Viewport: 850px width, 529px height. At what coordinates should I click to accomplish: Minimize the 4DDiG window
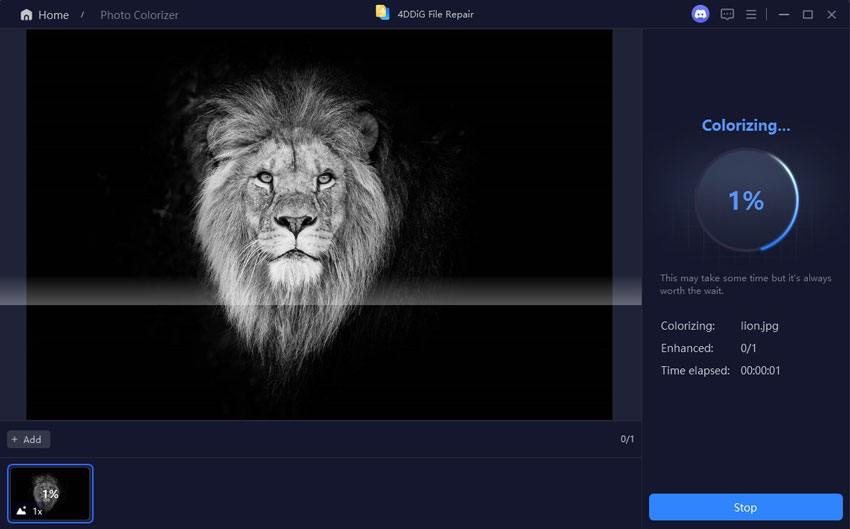coord(784,14)
